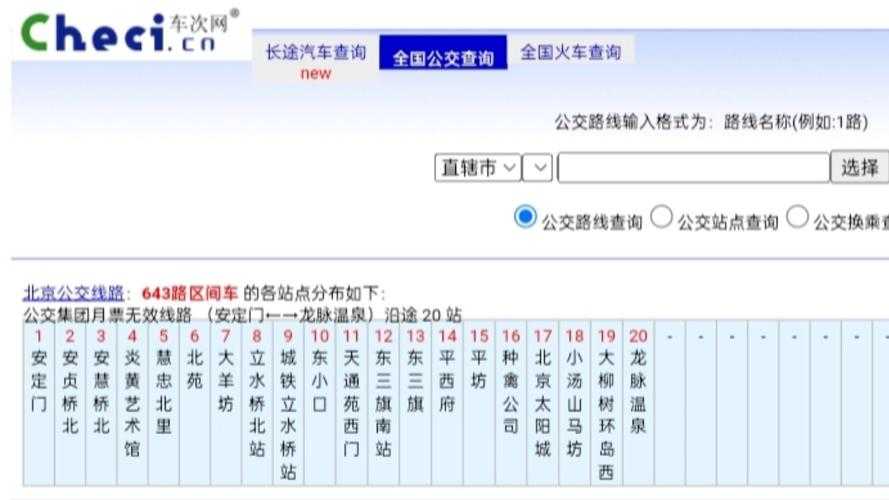Open the 北京公交线路 link
This screenshot has width=889, height=500.
click(73, 293)
